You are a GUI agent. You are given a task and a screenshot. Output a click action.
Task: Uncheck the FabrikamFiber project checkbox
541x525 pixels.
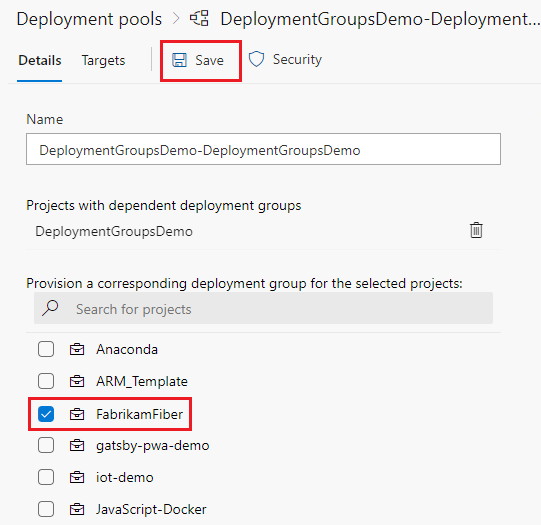point(46,414)
